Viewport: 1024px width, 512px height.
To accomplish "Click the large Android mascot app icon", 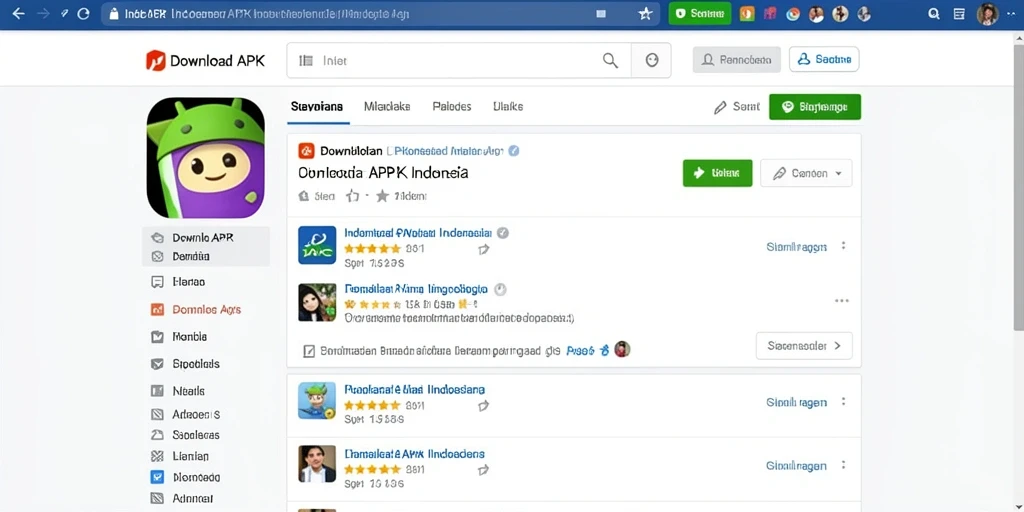I will (x=206, y=158).
